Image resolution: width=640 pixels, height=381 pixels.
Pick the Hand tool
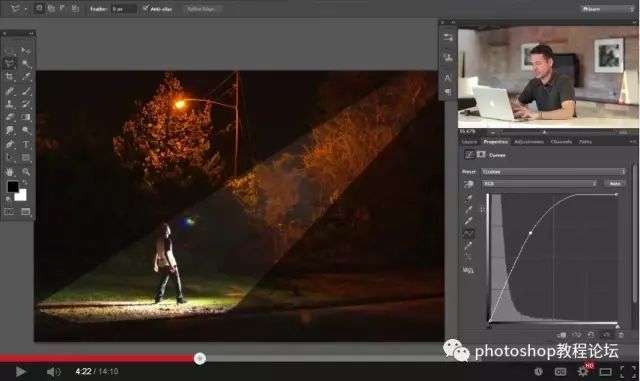(9, 172)
